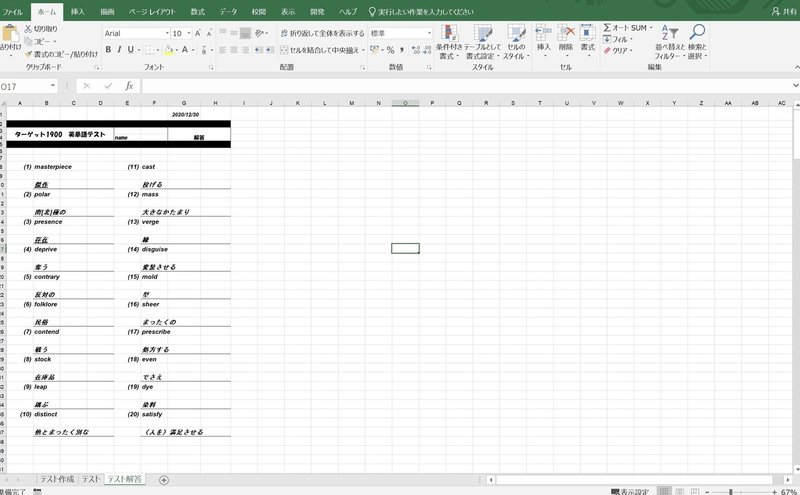Open Format as Table (テーブルとして書式設定)
800x495 pixels.
click(x=482, y=42)
